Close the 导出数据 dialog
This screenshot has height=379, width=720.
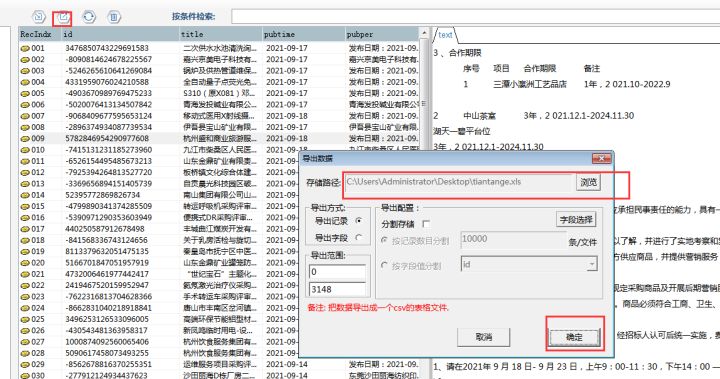point(601,158)
